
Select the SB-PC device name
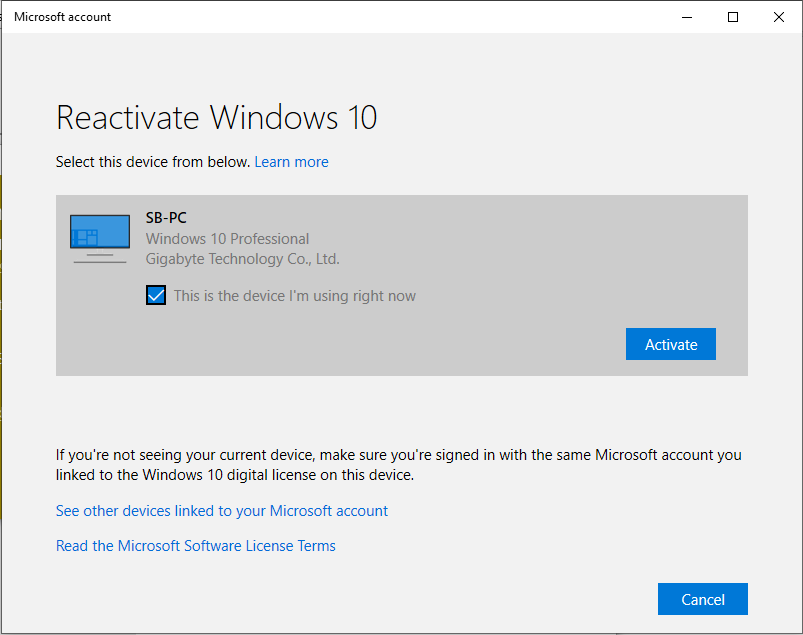pyautogui.click(x=166, y=218)
